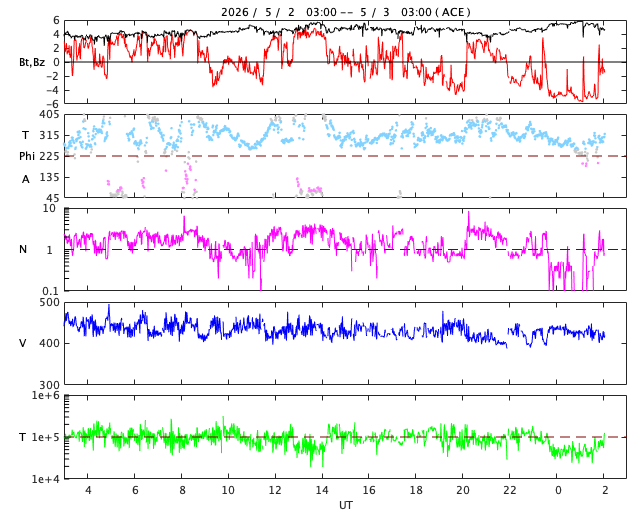Click the '12' hour label on UT axis

[275, 490]
